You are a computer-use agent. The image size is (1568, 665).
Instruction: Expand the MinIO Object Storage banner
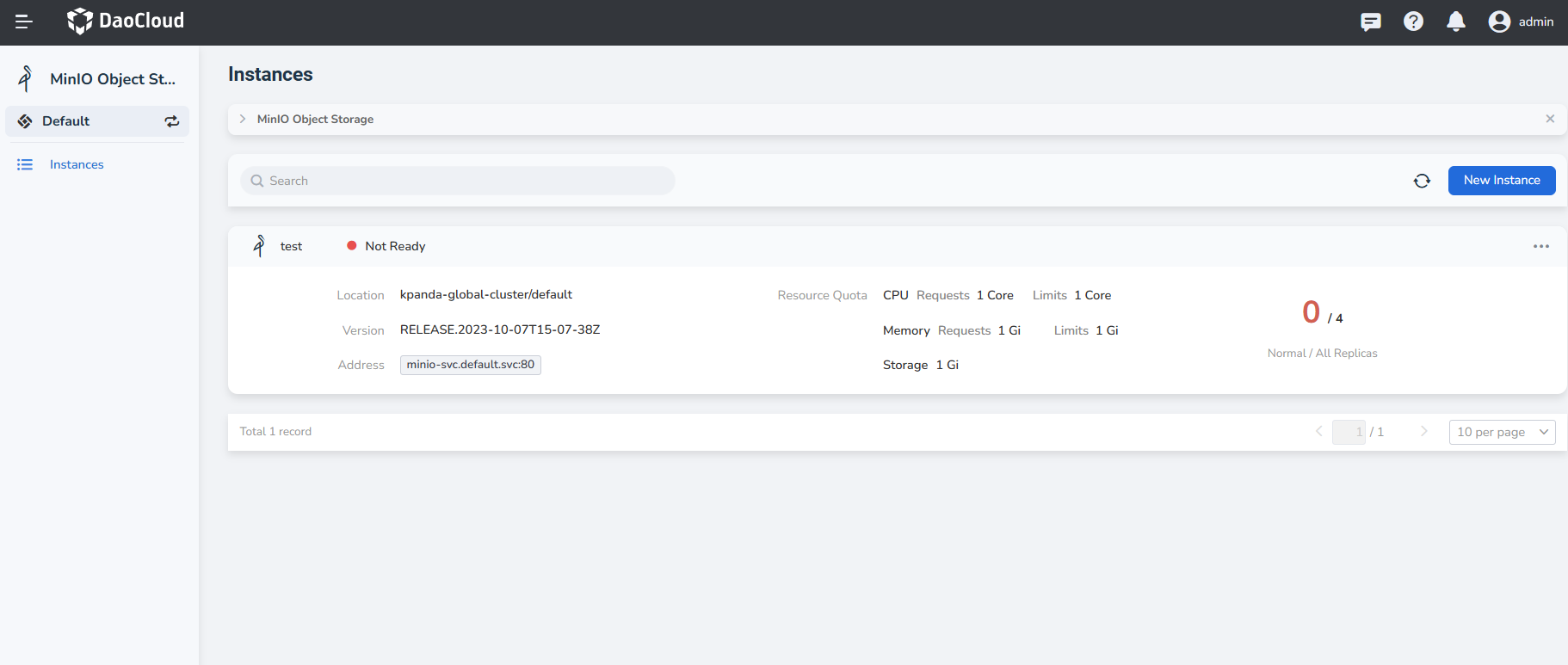pos(243,119)
